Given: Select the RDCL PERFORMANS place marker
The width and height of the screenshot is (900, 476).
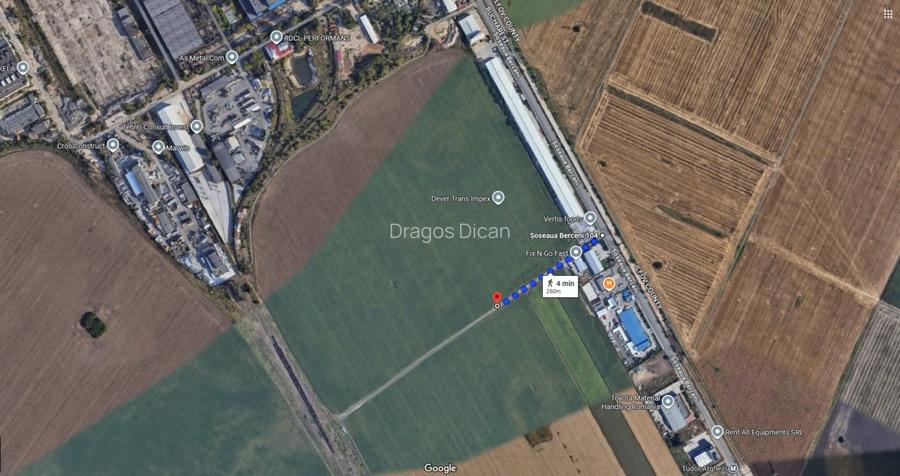Looking at the screenshot, I should (276, 37).
